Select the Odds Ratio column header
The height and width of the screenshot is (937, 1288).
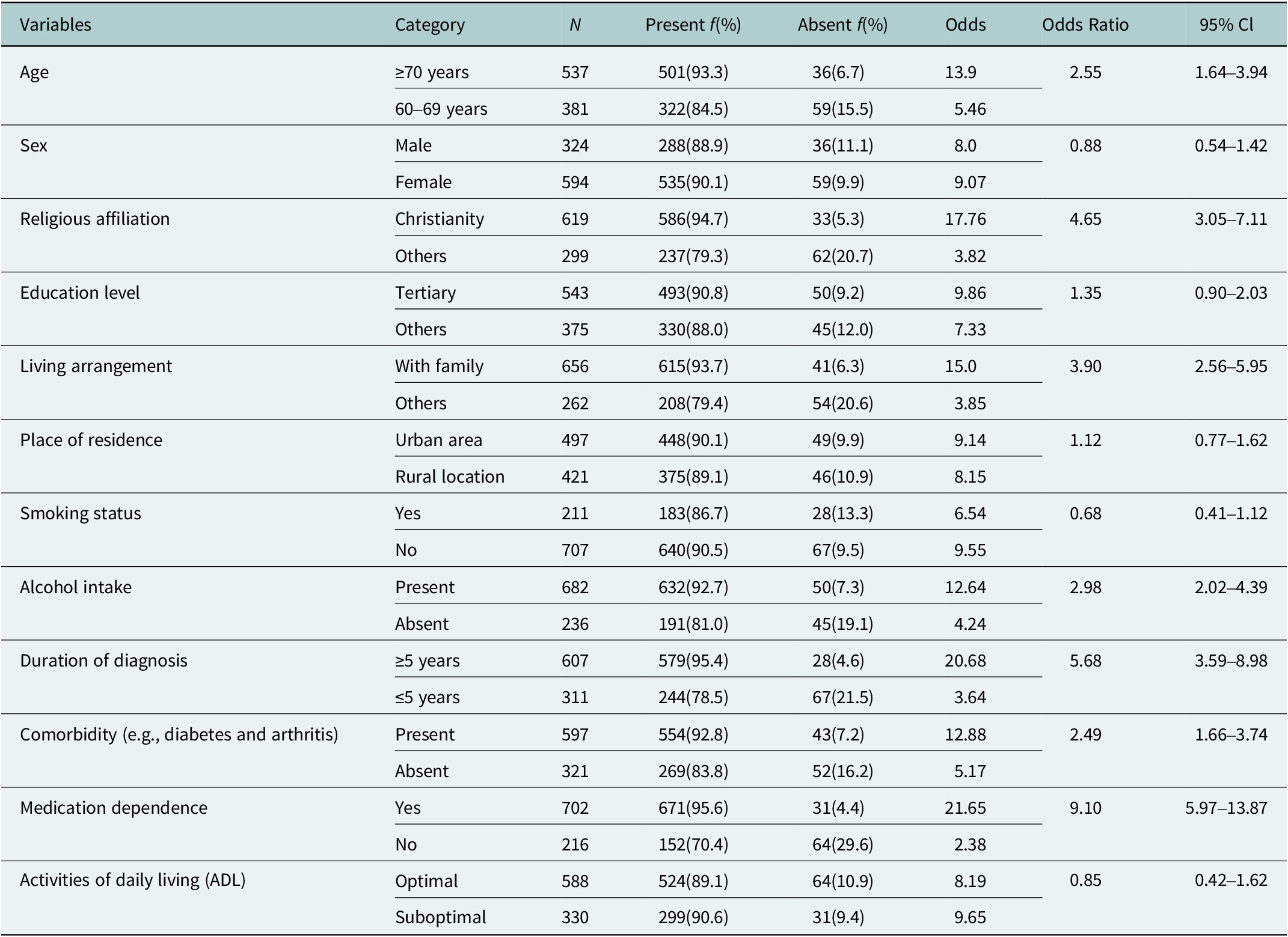1085,25
